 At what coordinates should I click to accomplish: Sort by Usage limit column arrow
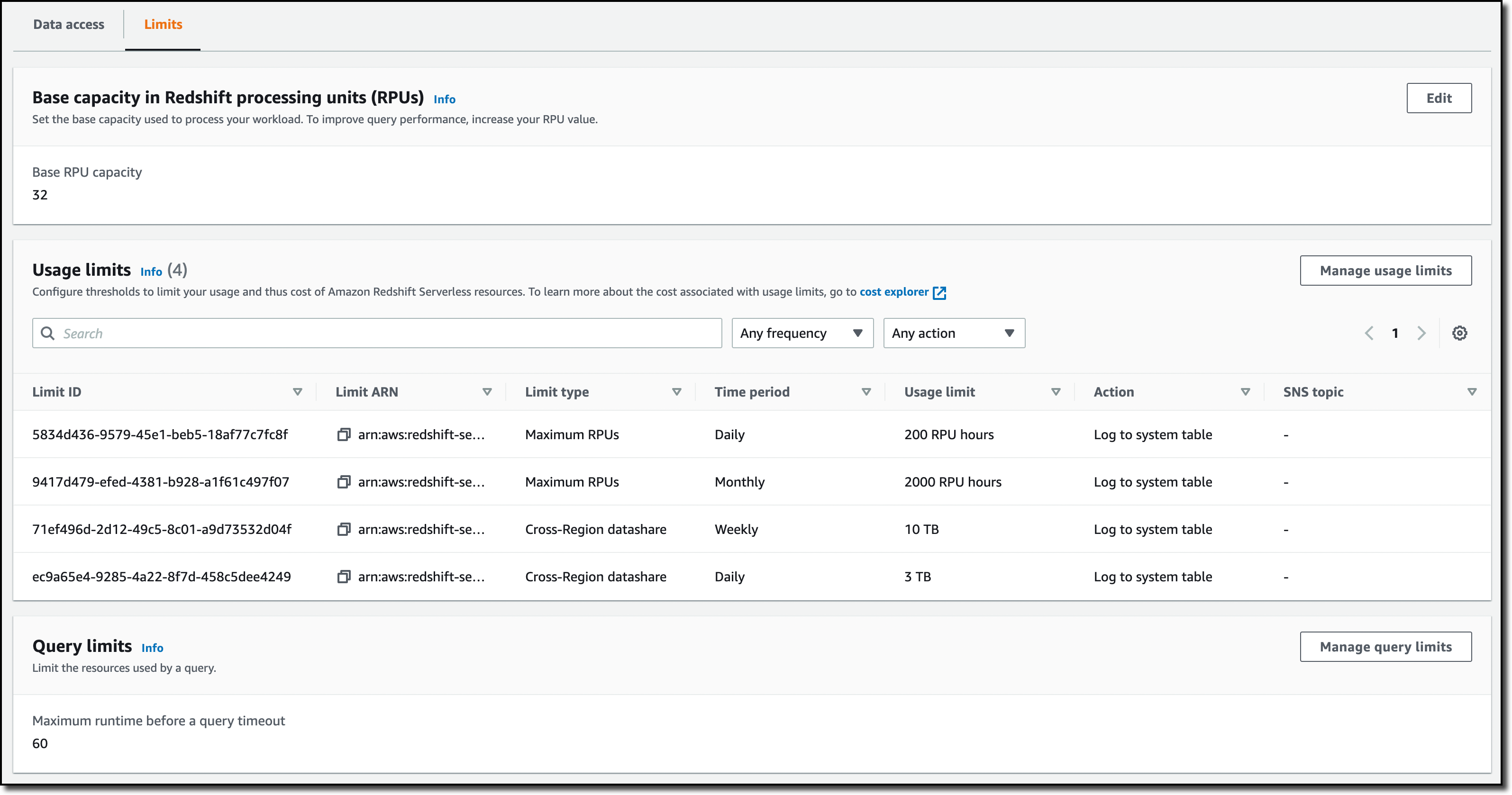pyautogui.click(x=1056, y=392)
